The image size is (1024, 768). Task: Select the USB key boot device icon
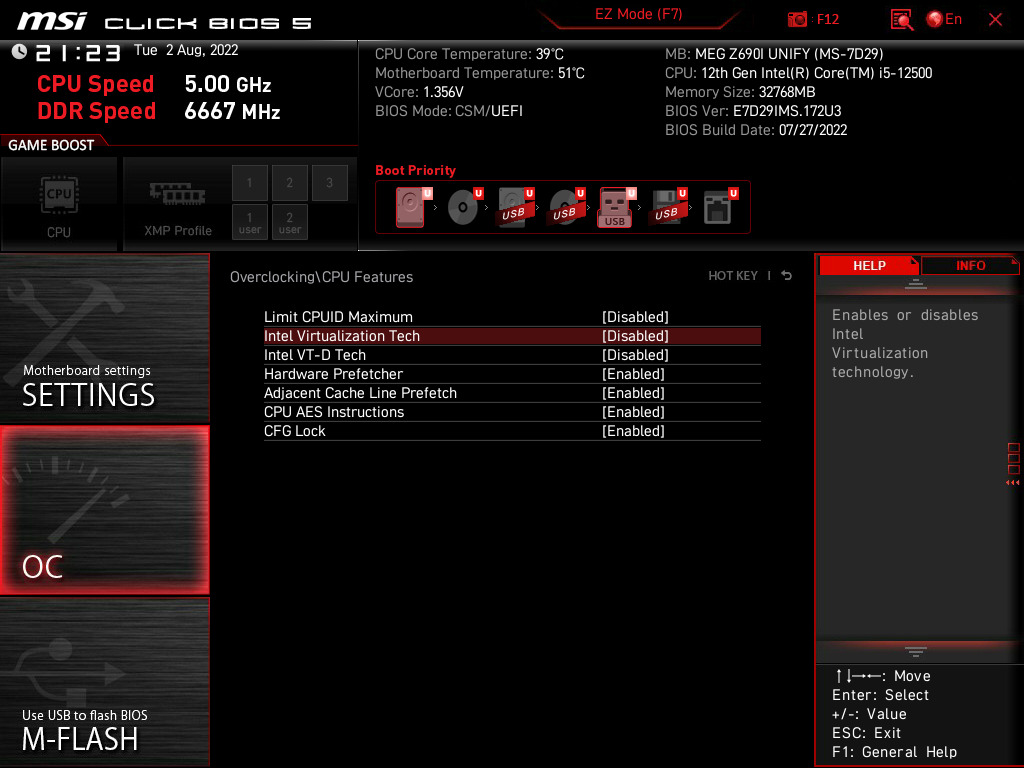coord(617,207)
